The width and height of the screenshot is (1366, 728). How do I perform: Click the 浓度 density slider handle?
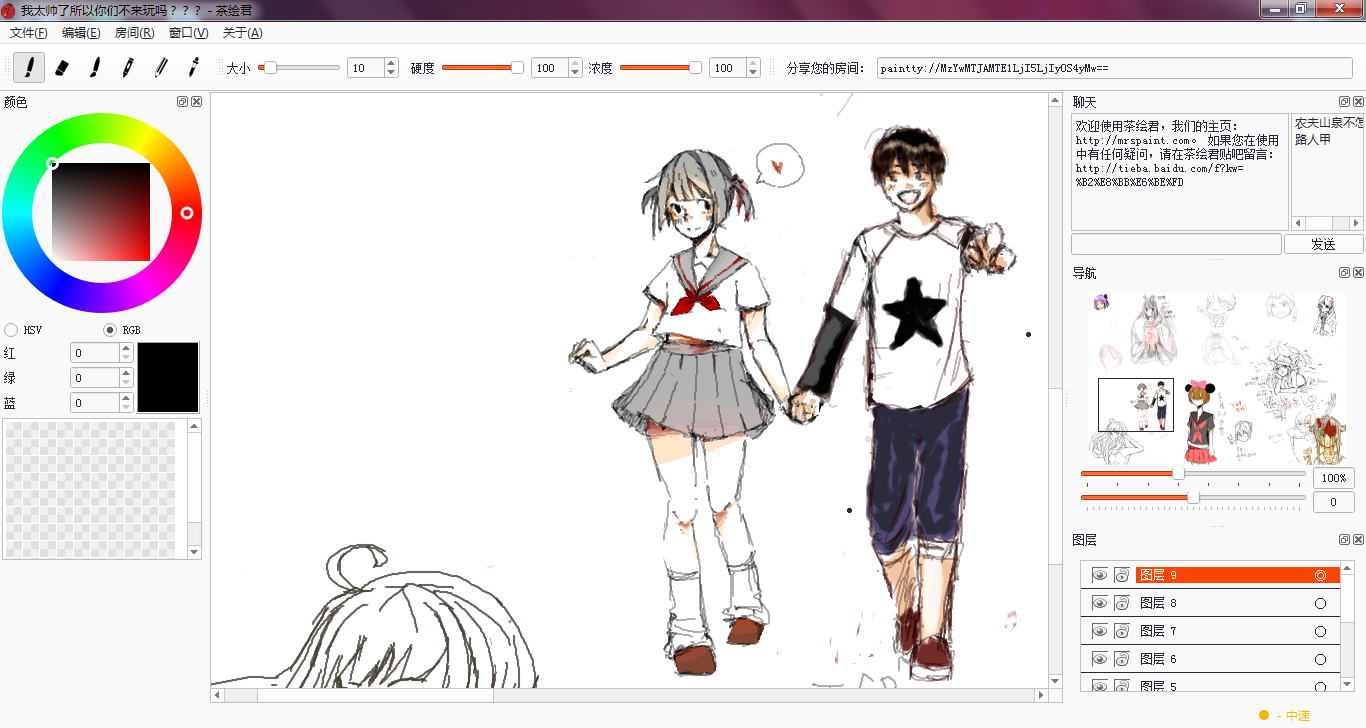coord(695,68)
